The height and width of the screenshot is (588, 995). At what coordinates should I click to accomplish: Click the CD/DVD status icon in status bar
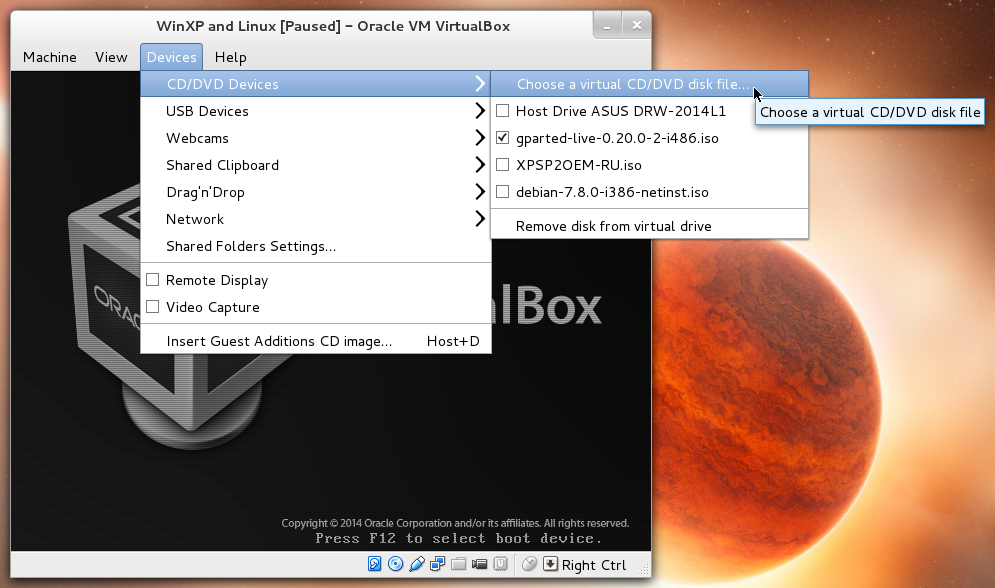tap(396, 564)
